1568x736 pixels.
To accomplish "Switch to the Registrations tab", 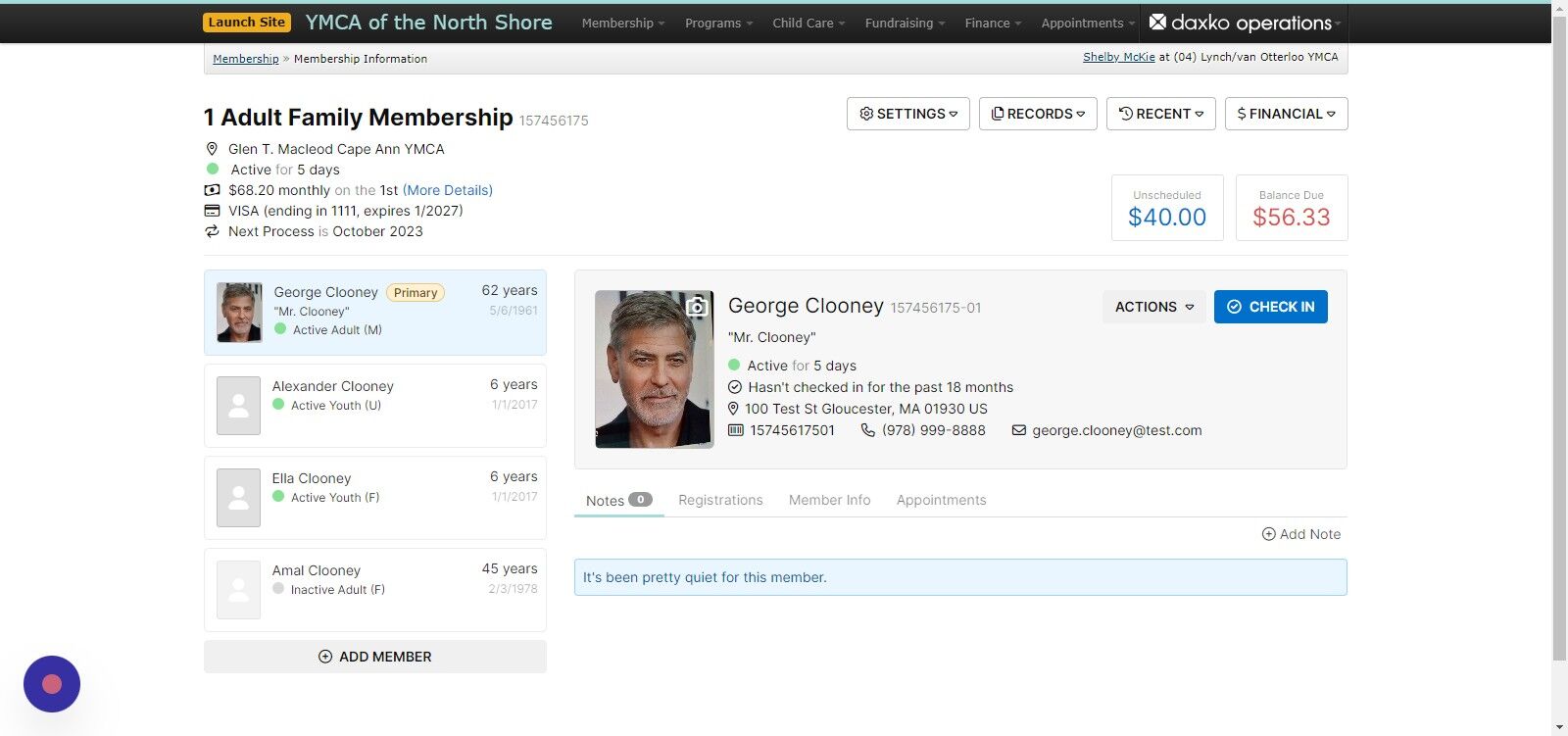I will pyautogui.click(x=720, y=500).
